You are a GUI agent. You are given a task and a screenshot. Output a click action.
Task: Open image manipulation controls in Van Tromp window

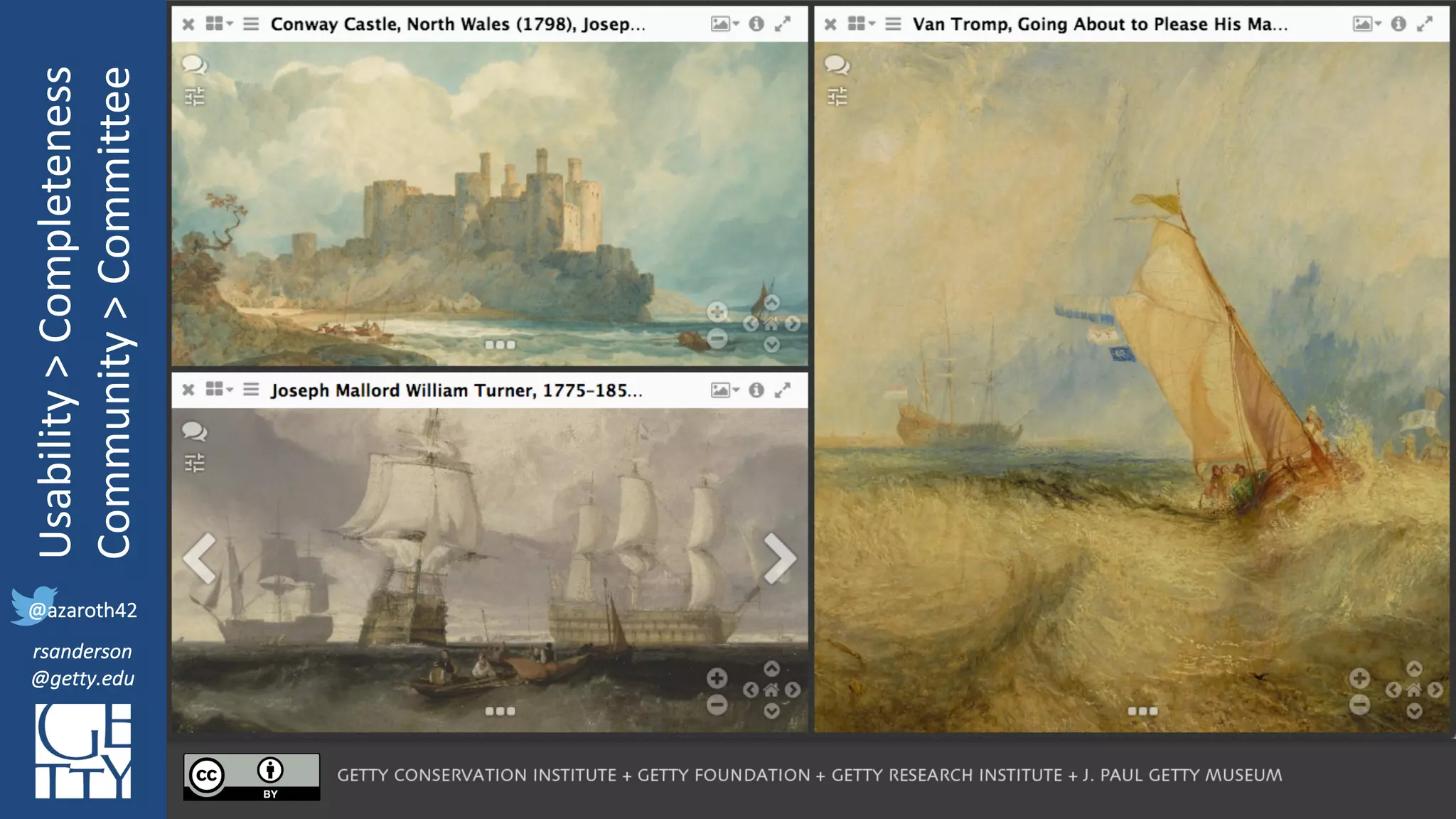coord(837,96)
